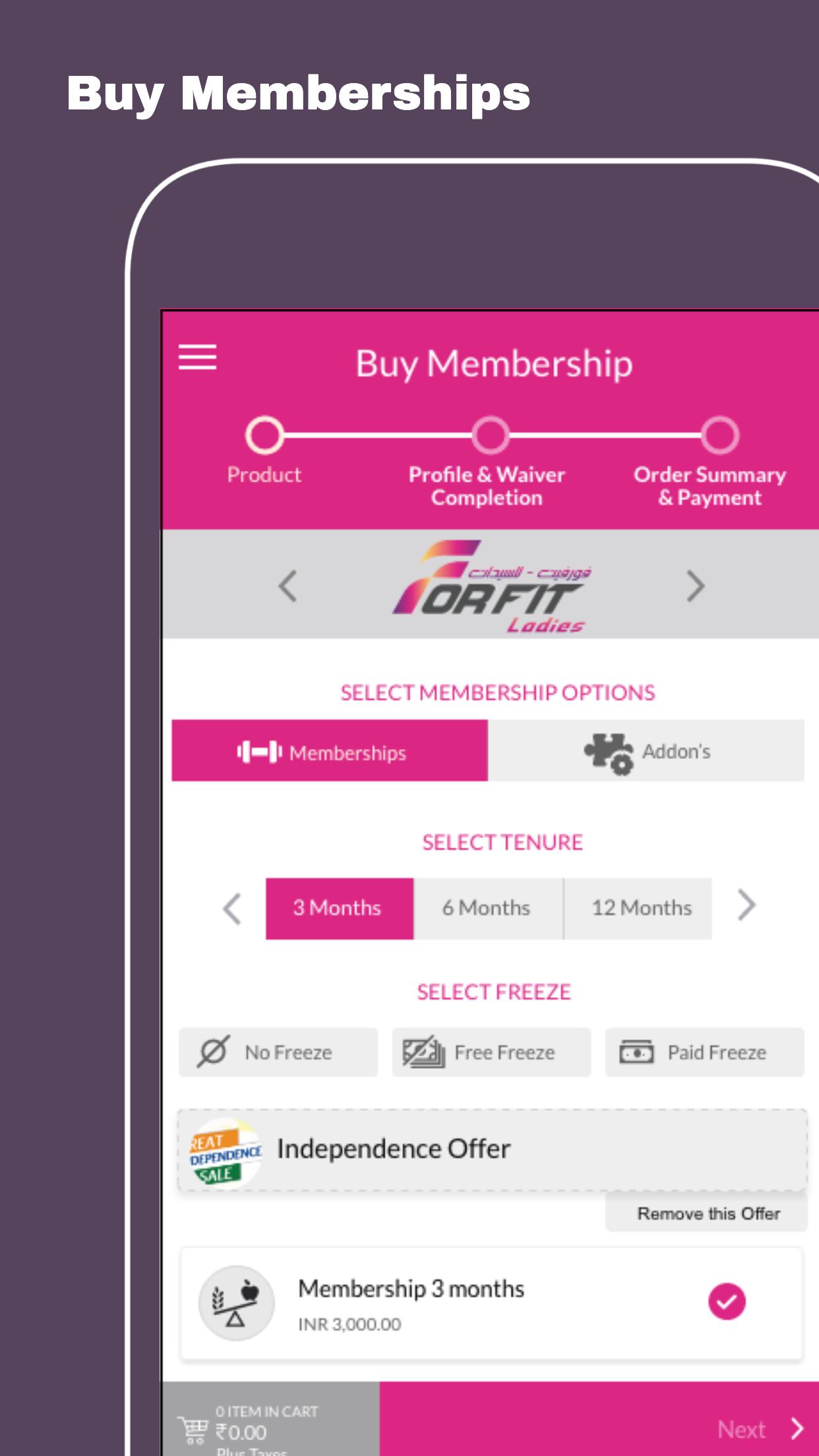The width and height of the screenshot is (819, 1456).
Task: Switch to the Addon's tab
Action: 646,750
